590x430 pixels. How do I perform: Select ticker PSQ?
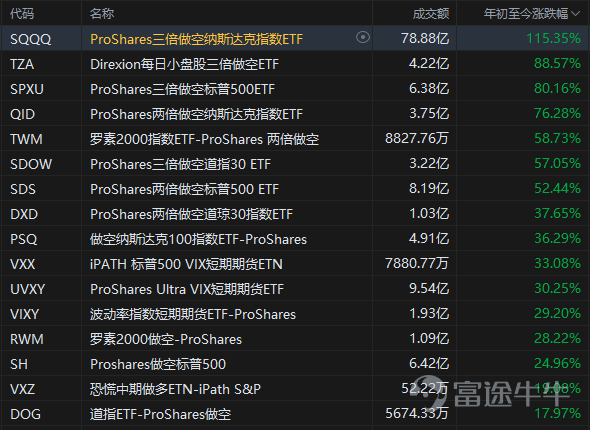[23, 239]
